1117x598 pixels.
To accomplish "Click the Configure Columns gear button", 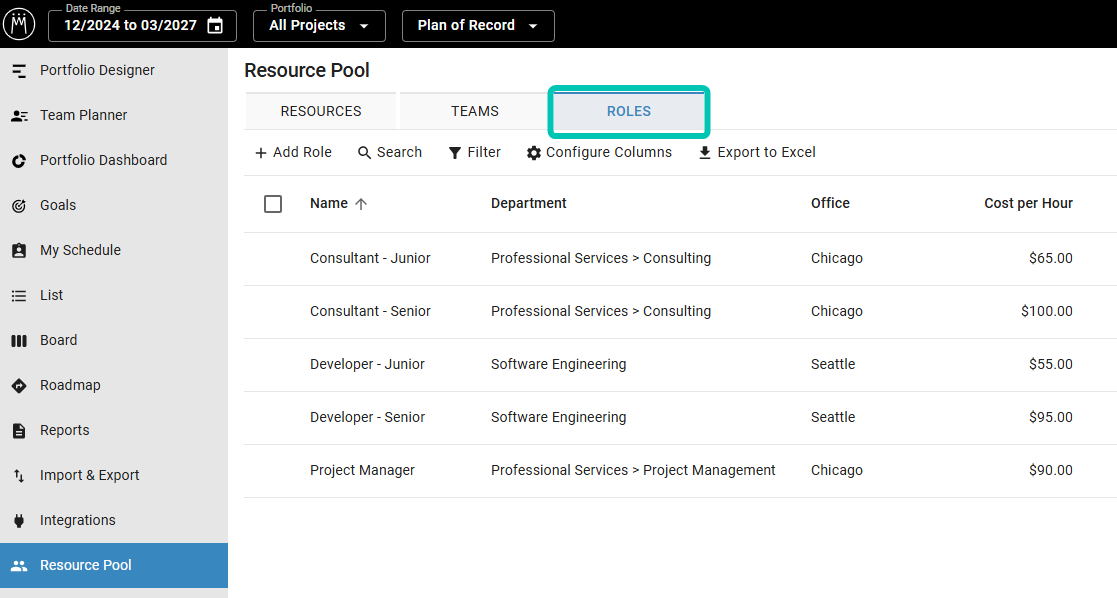I will click(x=599, y=152).
